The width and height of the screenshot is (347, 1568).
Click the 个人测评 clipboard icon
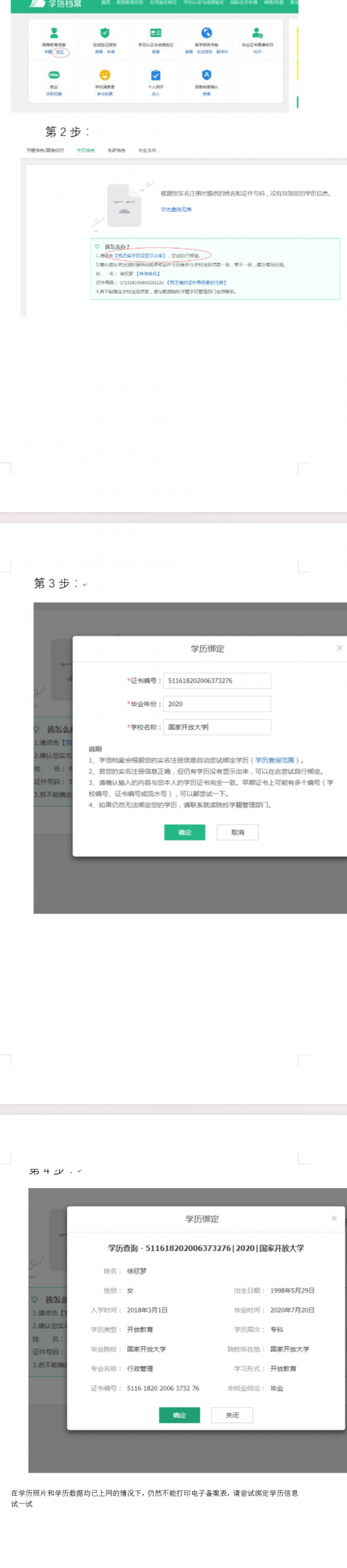(x=156, y=75)
